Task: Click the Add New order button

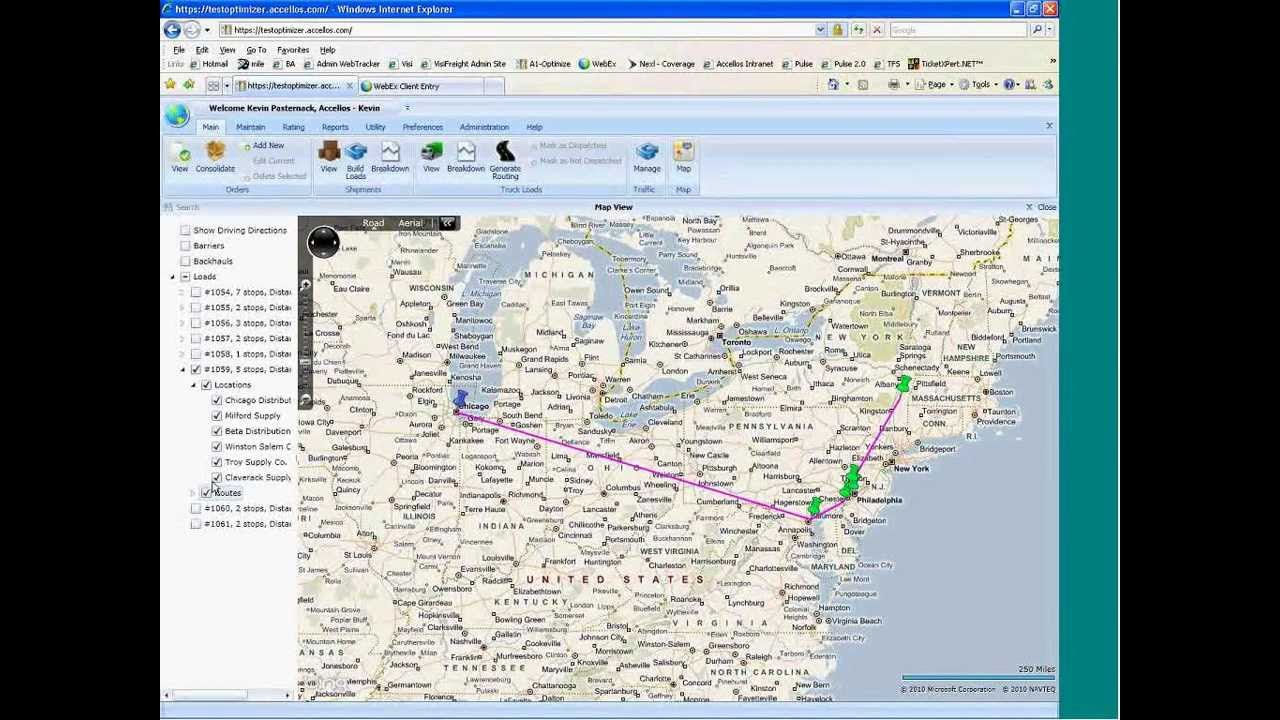Action: pos(264,146)
